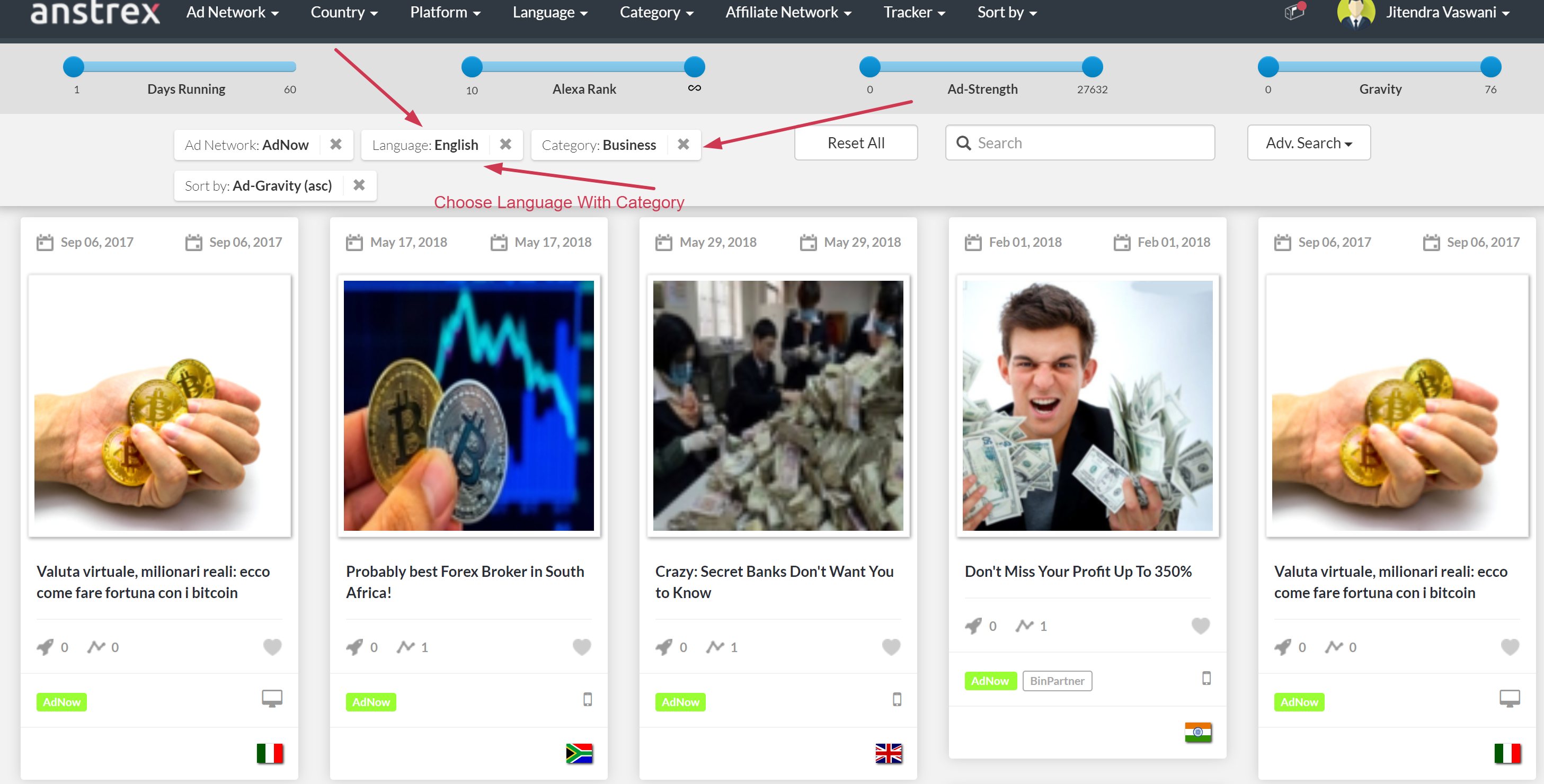Click mobile device icon on Secret Banks ad
This screenshot has width=1544, height=784.
897,699
